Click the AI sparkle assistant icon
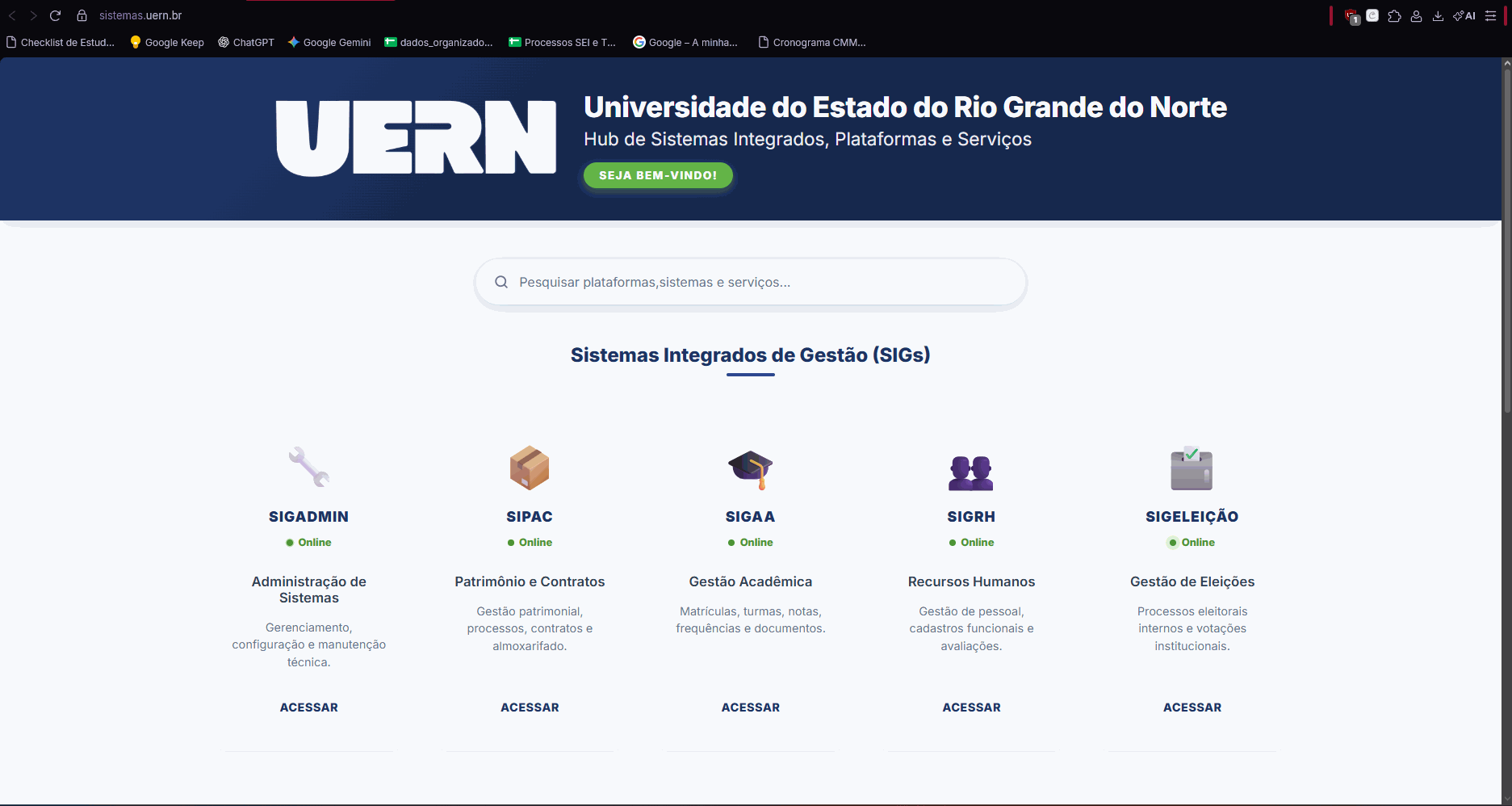This screenshot has width=1512, height=806. [x=1464, y=15]
